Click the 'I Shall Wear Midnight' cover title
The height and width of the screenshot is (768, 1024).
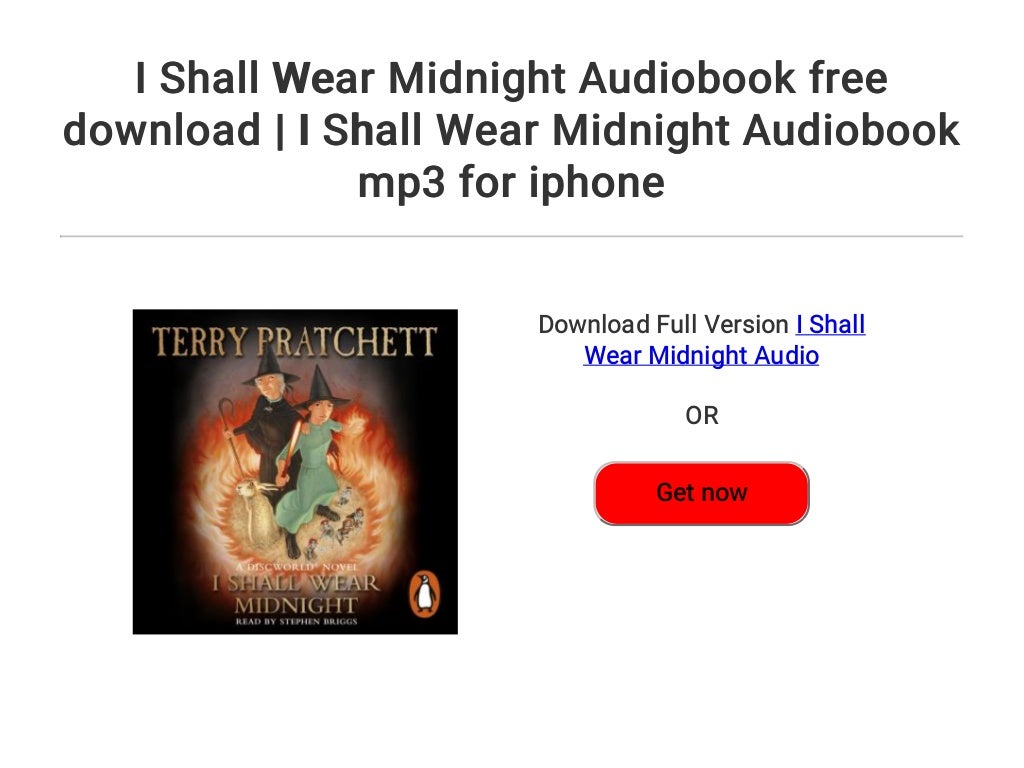click(x=296, y=593)
